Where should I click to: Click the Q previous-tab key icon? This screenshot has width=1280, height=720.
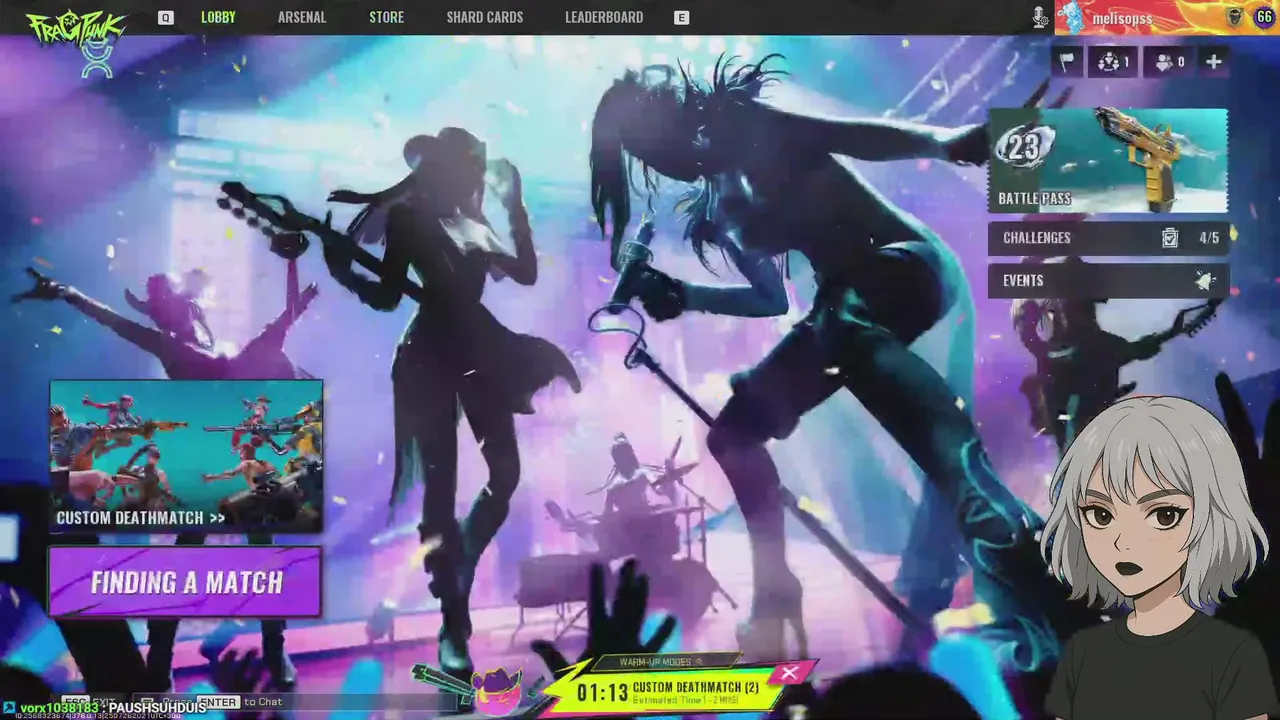tap(166, 18)
